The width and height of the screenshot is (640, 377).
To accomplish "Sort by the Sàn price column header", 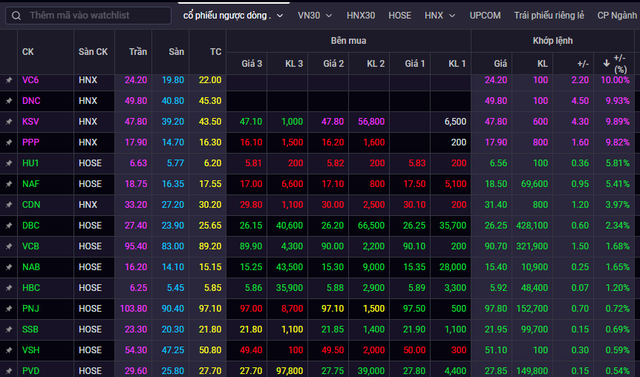I will pyautogui.click(x=176, y=52).
